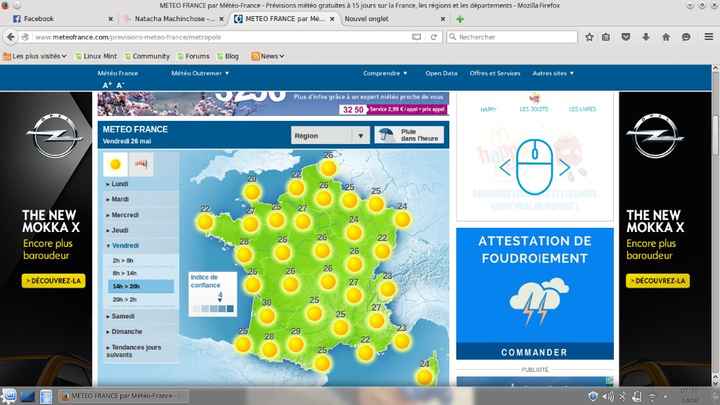Image resolution: width=720 pixels, height=405 pixels.
Task: Click the meteofrance.com address bar
Action: (x=220, y=37)
